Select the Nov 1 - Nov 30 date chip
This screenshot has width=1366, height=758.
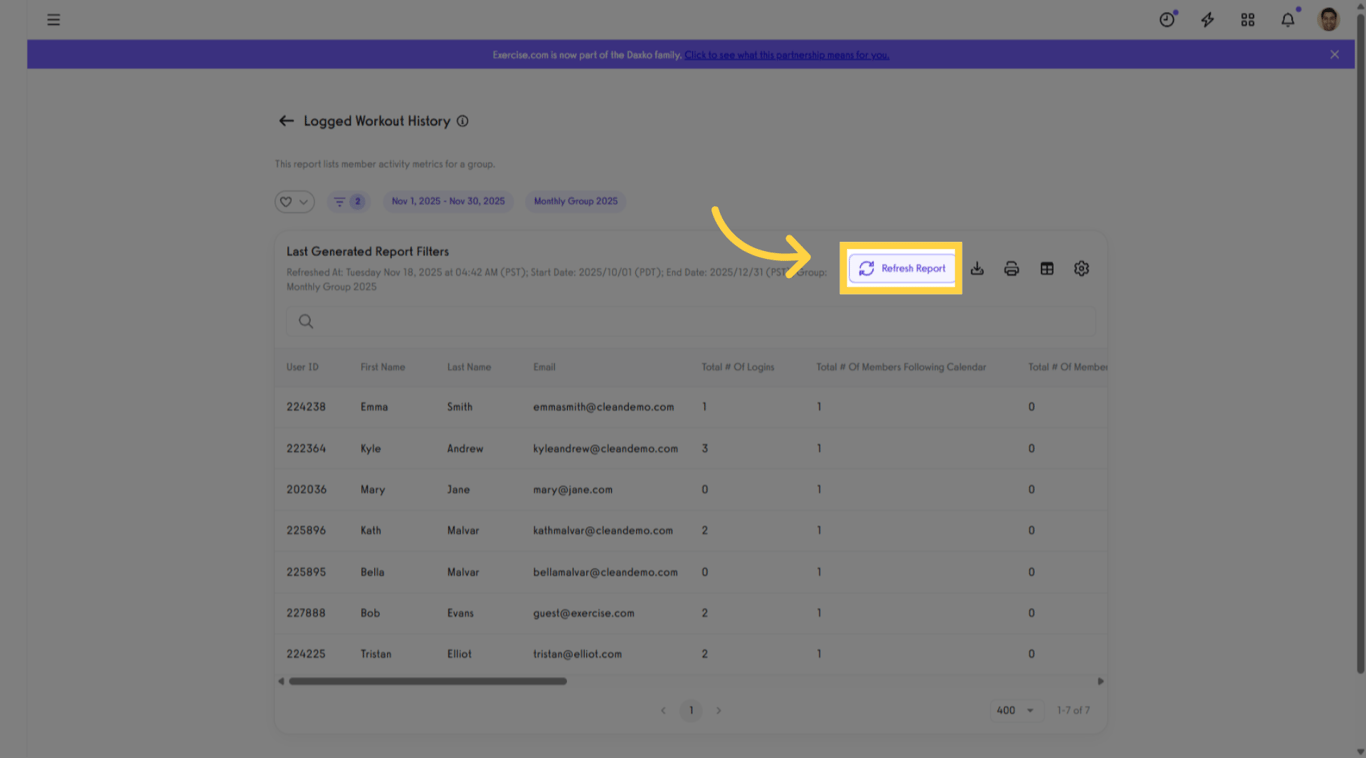pyautogui.click(x=448, y=202)
